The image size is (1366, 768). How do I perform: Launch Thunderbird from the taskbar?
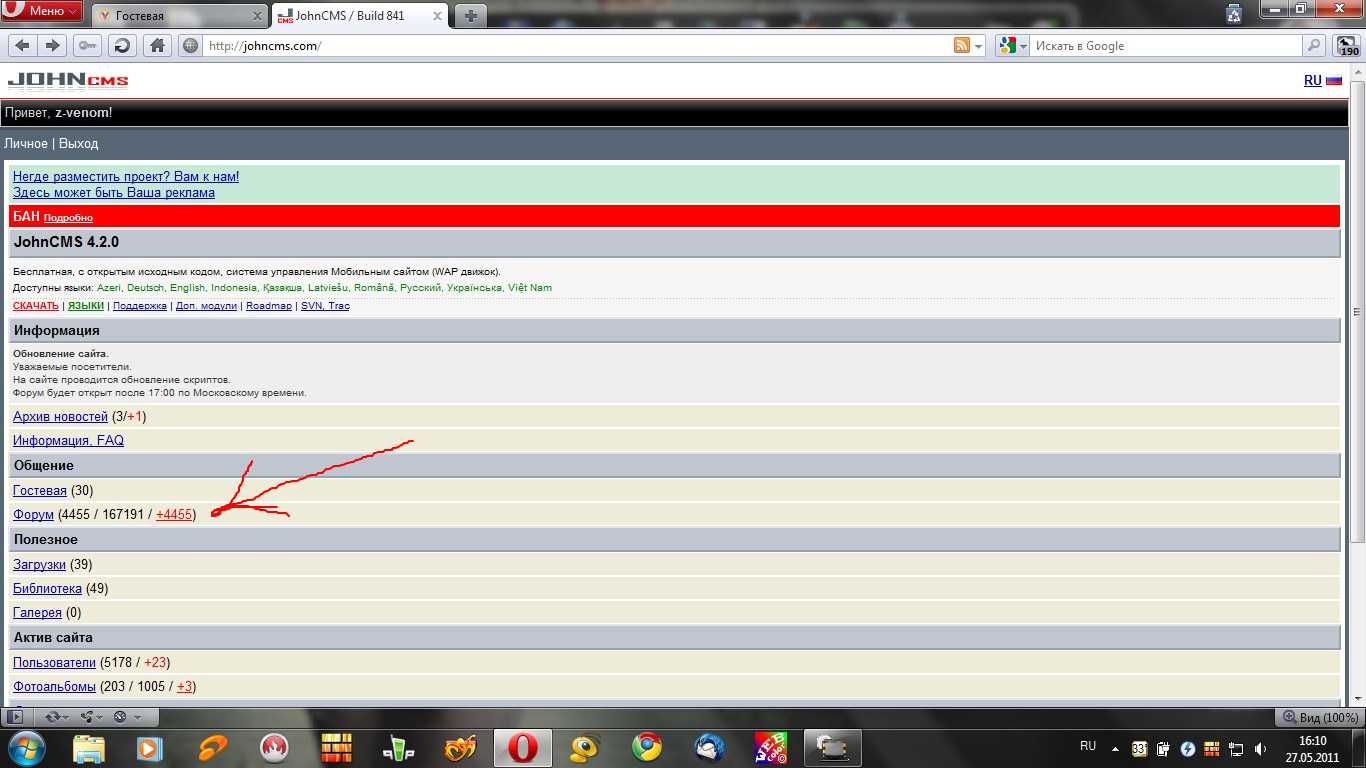[709, 748]
